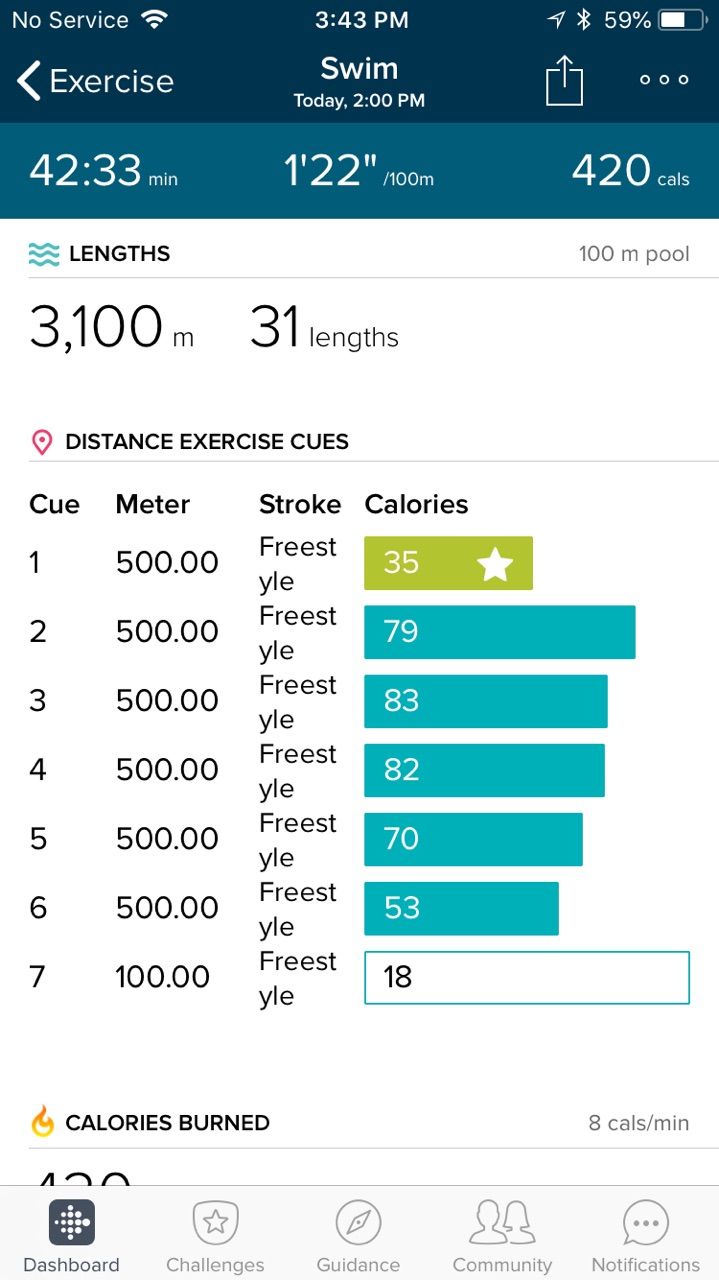Switch to the Challenges tab

click(x=215, y=1236)
